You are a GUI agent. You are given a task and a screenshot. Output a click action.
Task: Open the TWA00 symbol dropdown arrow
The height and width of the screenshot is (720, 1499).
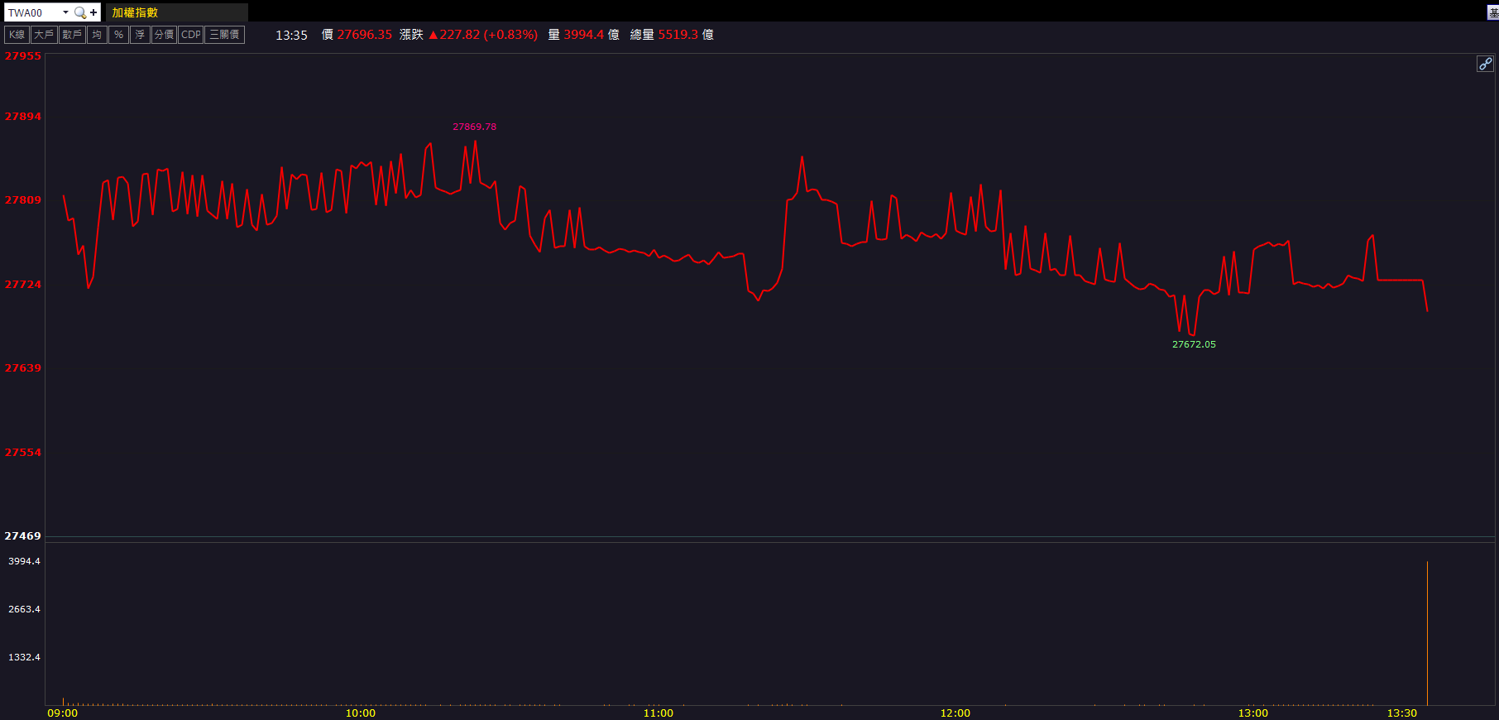tap(65, 13)
